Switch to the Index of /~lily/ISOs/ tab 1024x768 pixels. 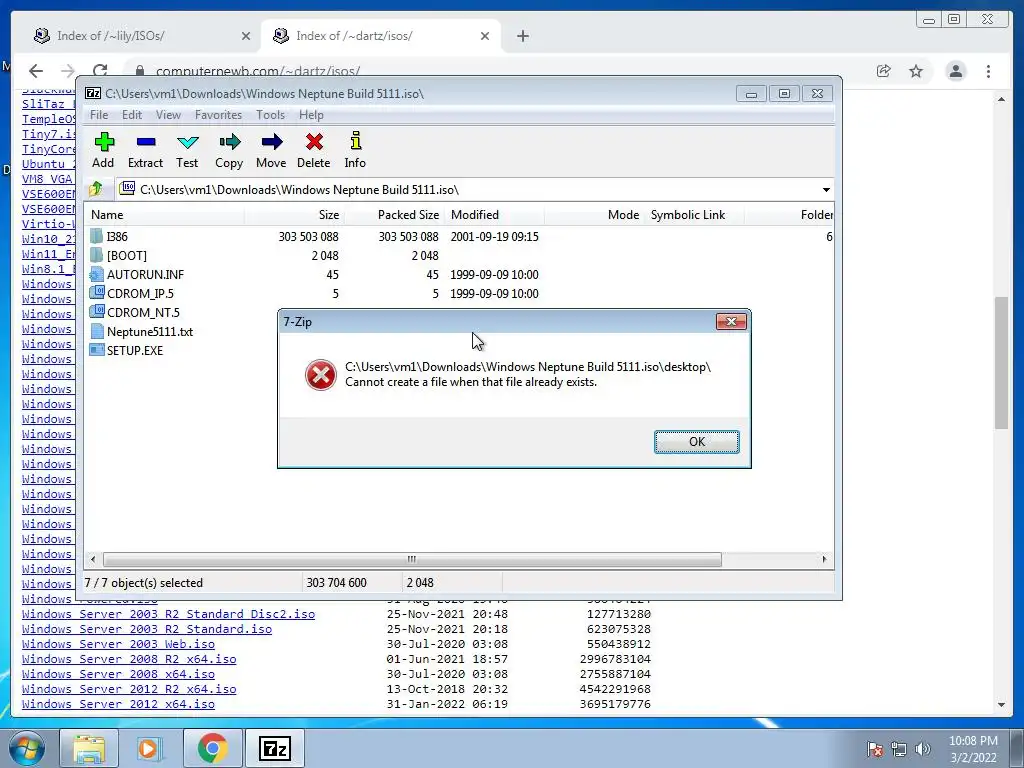[140, 36]
